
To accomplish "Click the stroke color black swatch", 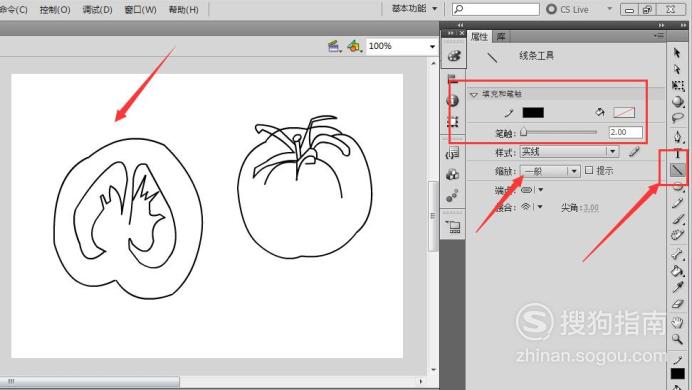I will pos(533,112).
